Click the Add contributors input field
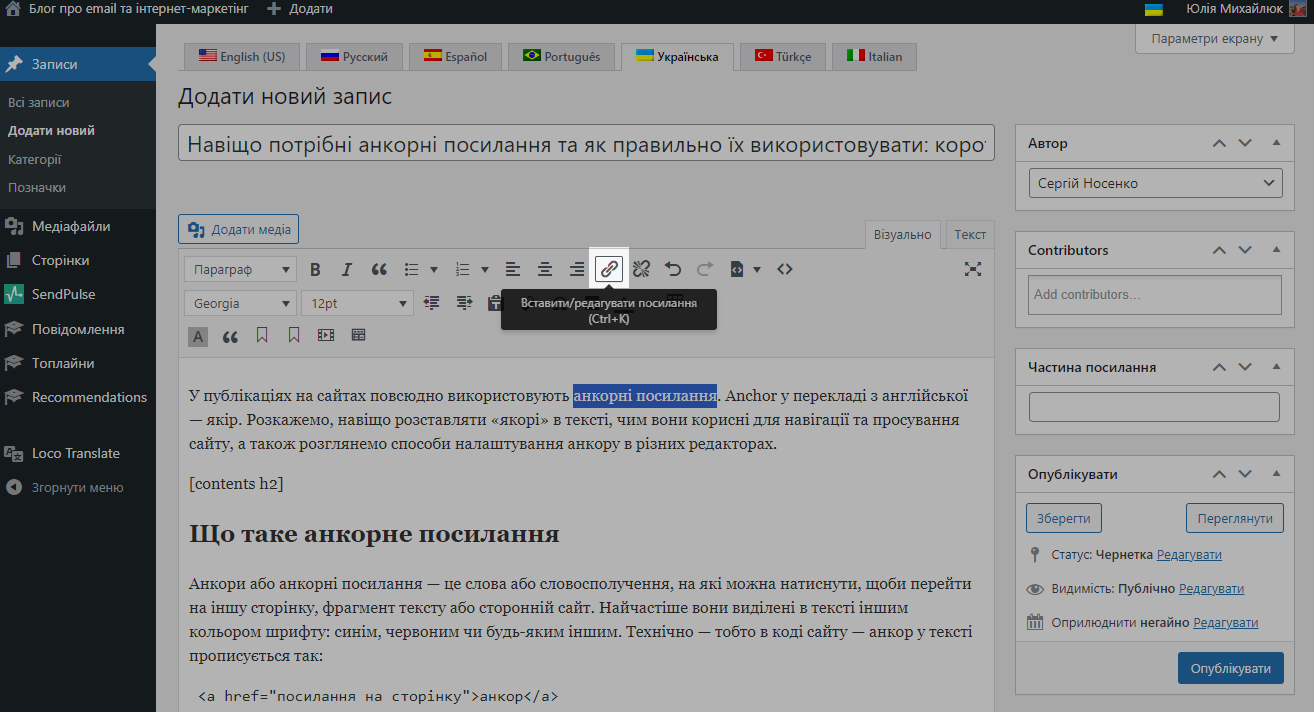 [1155, 295]
